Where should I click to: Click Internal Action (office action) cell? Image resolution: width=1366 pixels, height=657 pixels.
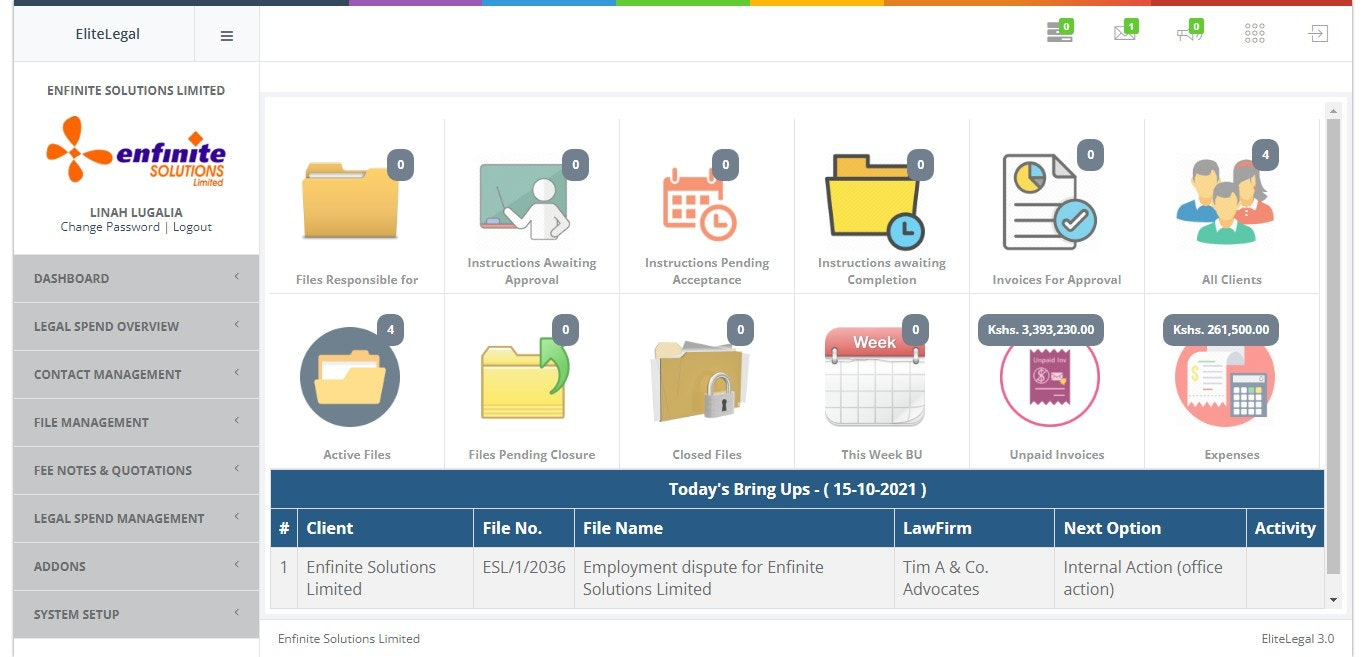coord(1150,578)
